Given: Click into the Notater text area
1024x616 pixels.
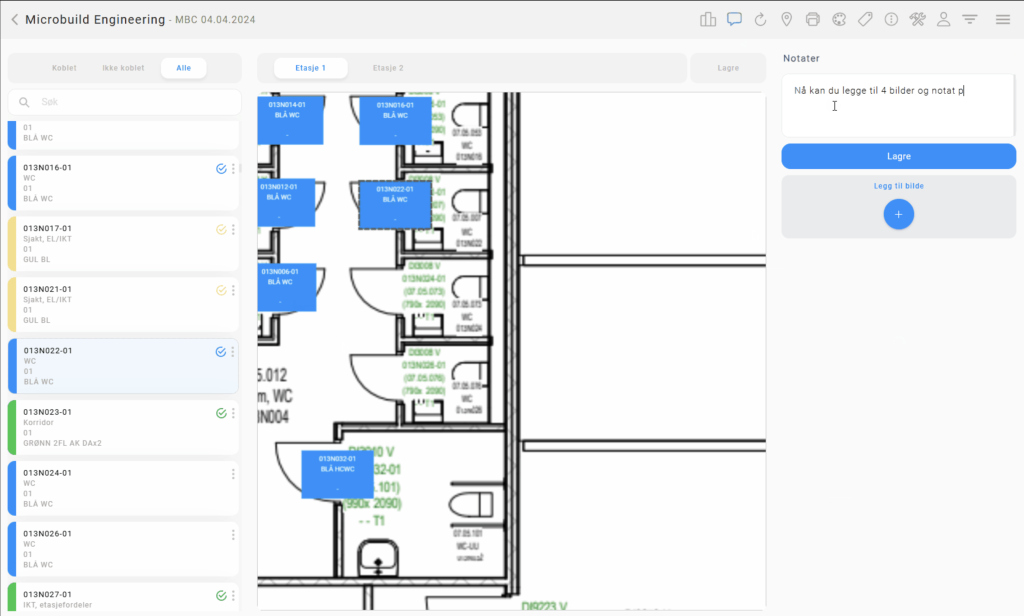Looking at the screenshot, I should click(x=898, y=105).
